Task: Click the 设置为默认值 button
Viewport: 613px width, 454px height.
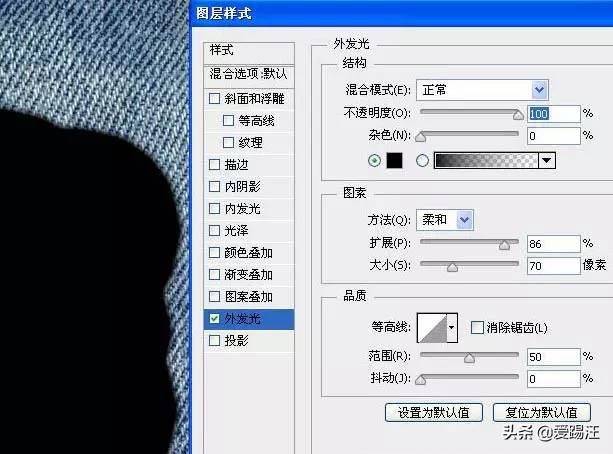Action: 434,413
